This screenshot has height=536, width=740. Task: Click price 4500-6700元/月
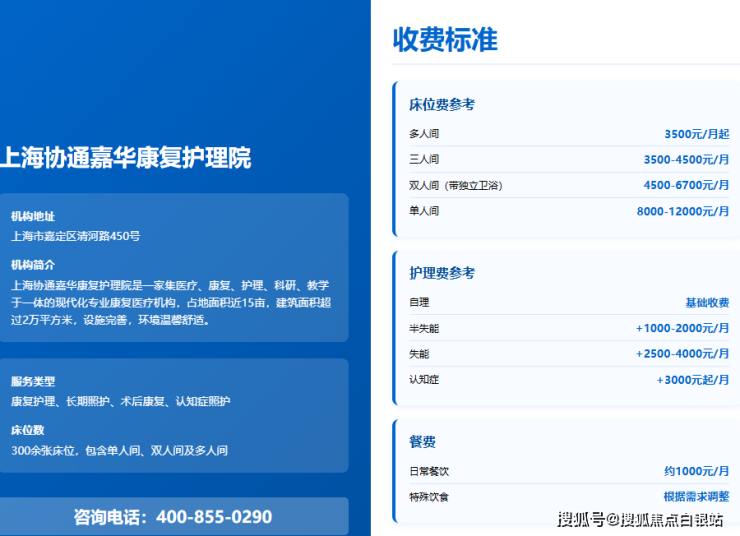686,185
